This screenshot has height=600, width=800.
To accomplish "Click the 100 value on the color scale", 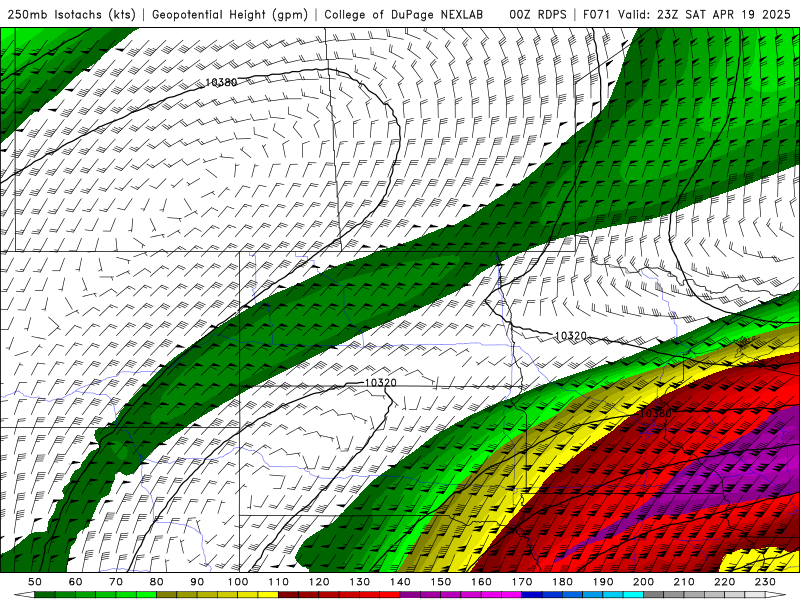I will point(238,582).
